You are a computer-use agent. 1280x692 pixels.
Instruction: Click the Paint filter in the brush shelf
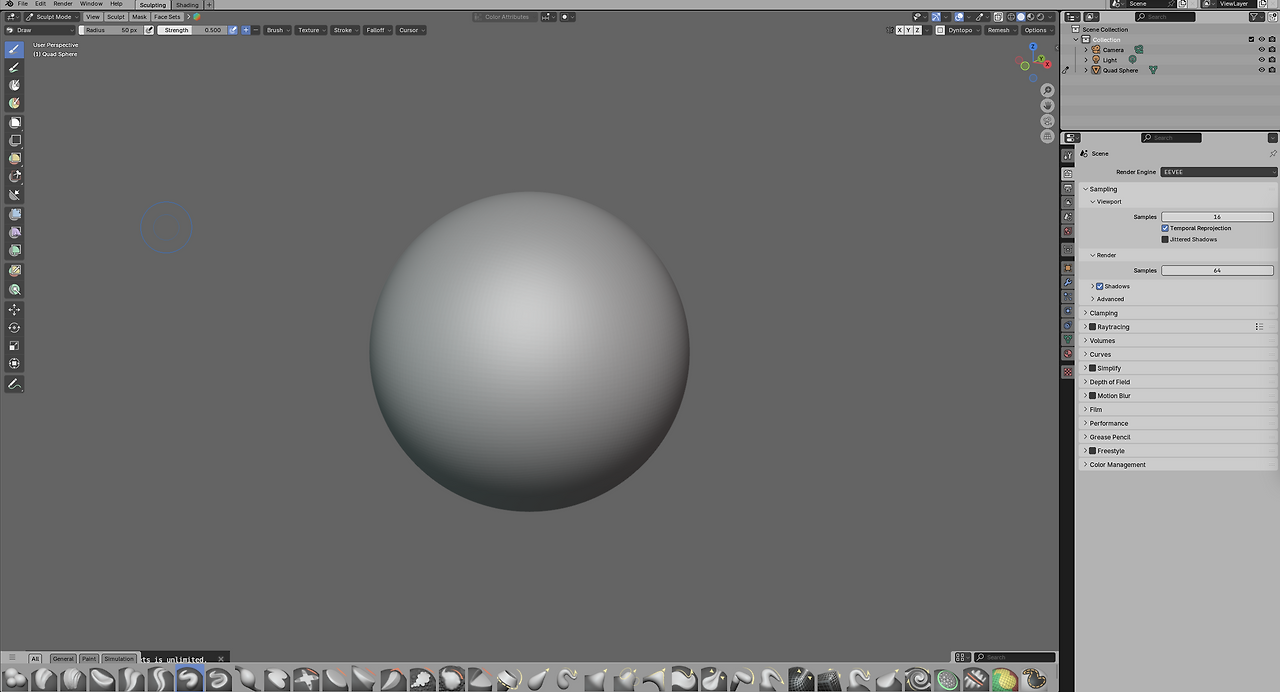tap(89, 659)
